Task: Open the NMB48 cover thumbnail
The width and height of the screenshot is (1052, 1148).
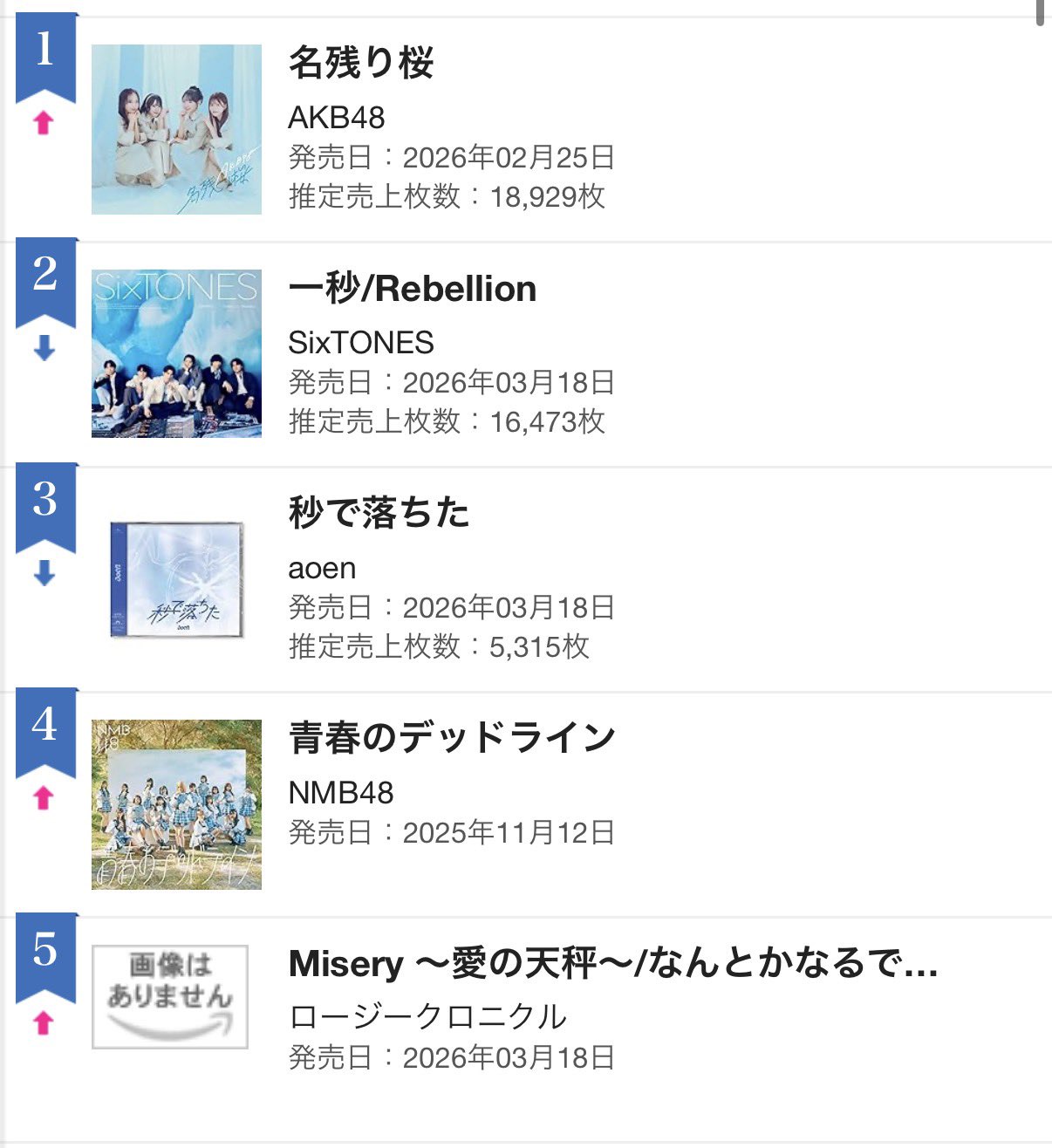Action: tap(176, 804)
